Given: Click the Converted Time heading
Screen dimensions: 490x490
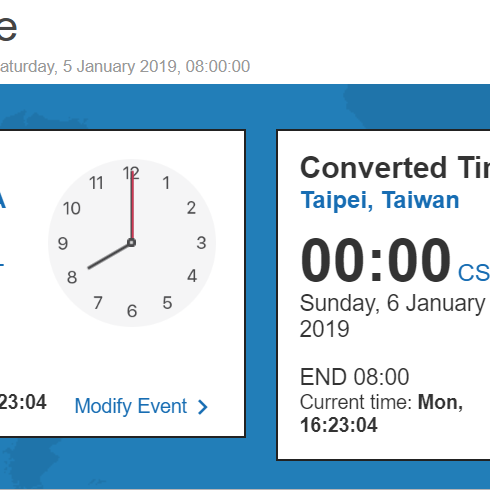Looking at the screenshot, I should pos(395,168).
